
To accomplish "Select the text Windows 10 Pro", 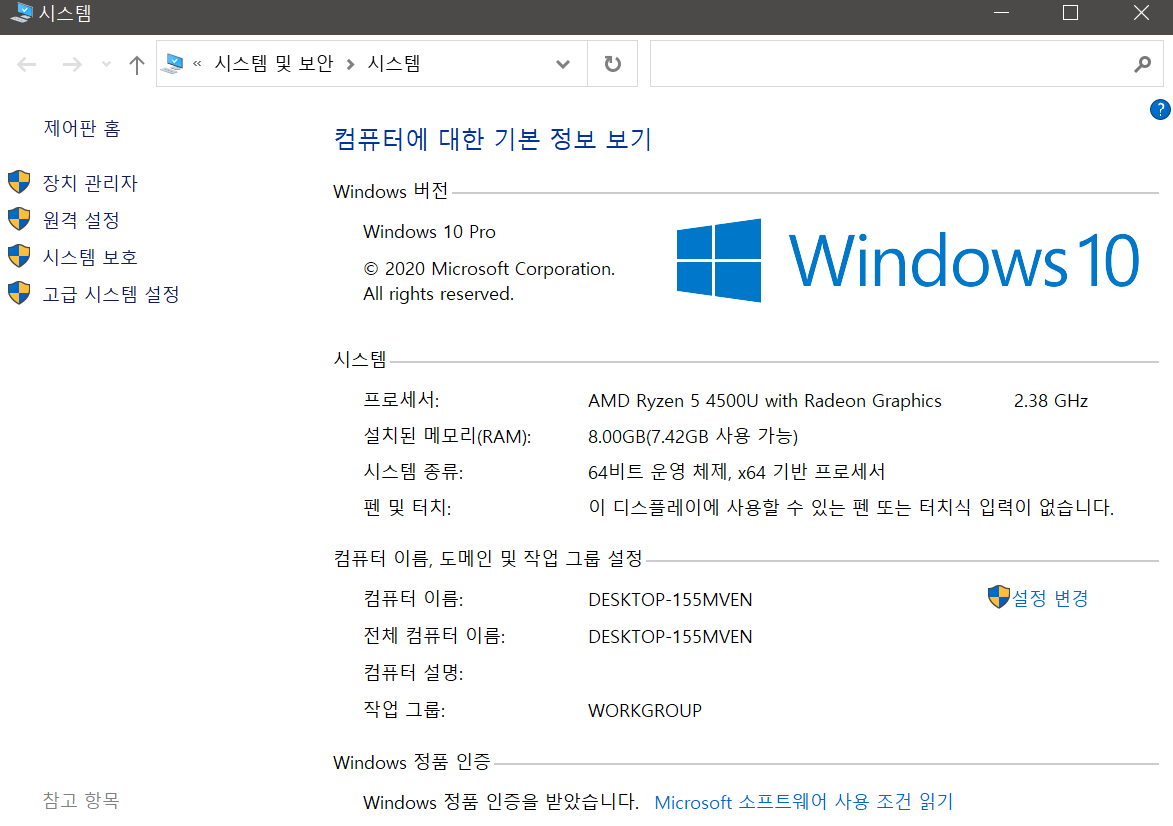I will pos(429,232).
